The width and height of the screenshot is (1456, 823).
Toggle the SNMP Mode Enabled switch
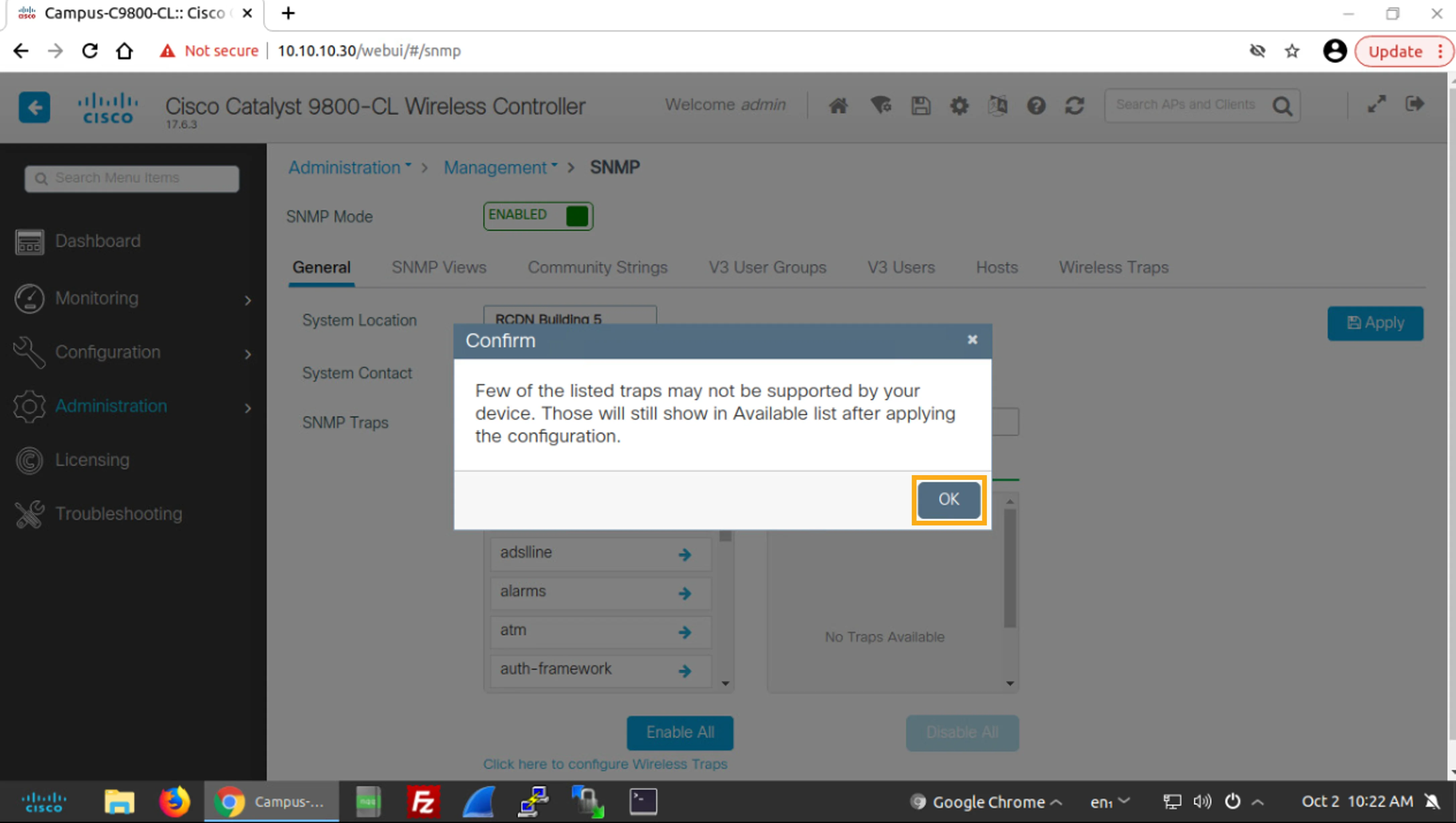537,216
